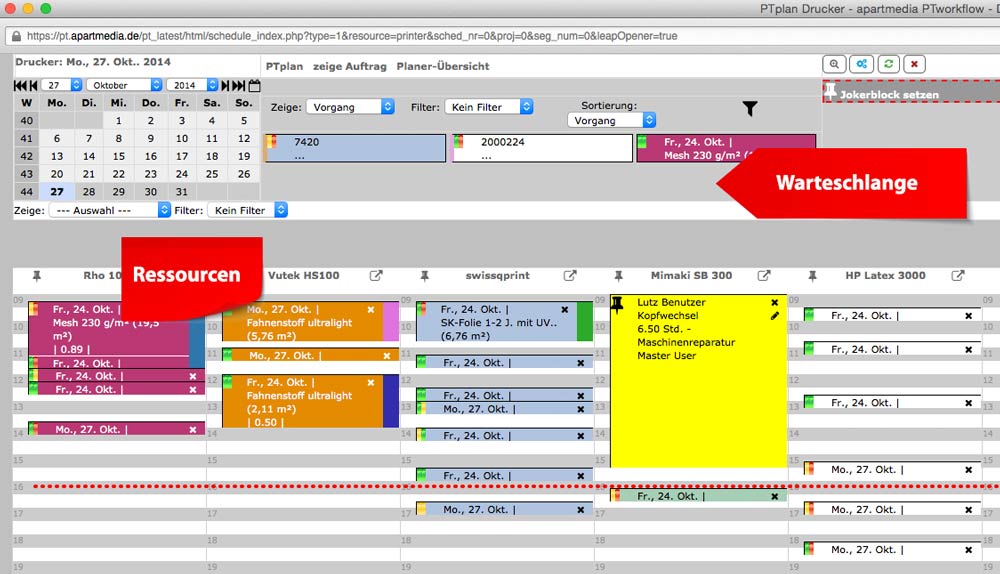Remove top Fr., 24. Okt. job in HP Latex 3000
The width and height of the screenshot is (1000, 574).
[969, 316]
